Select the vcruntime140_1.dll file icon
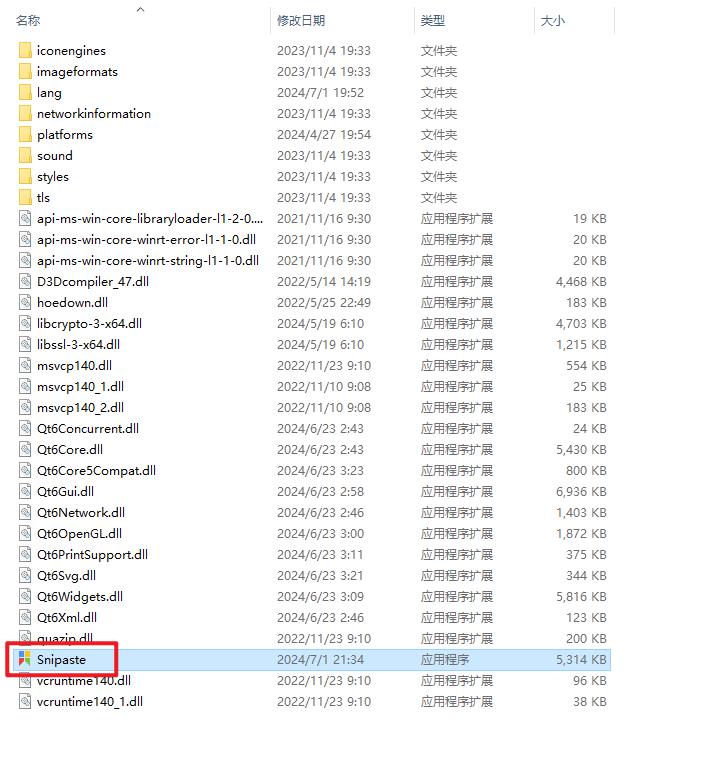Viewport: 710px width, 762px height. click(x=25, y=701)
